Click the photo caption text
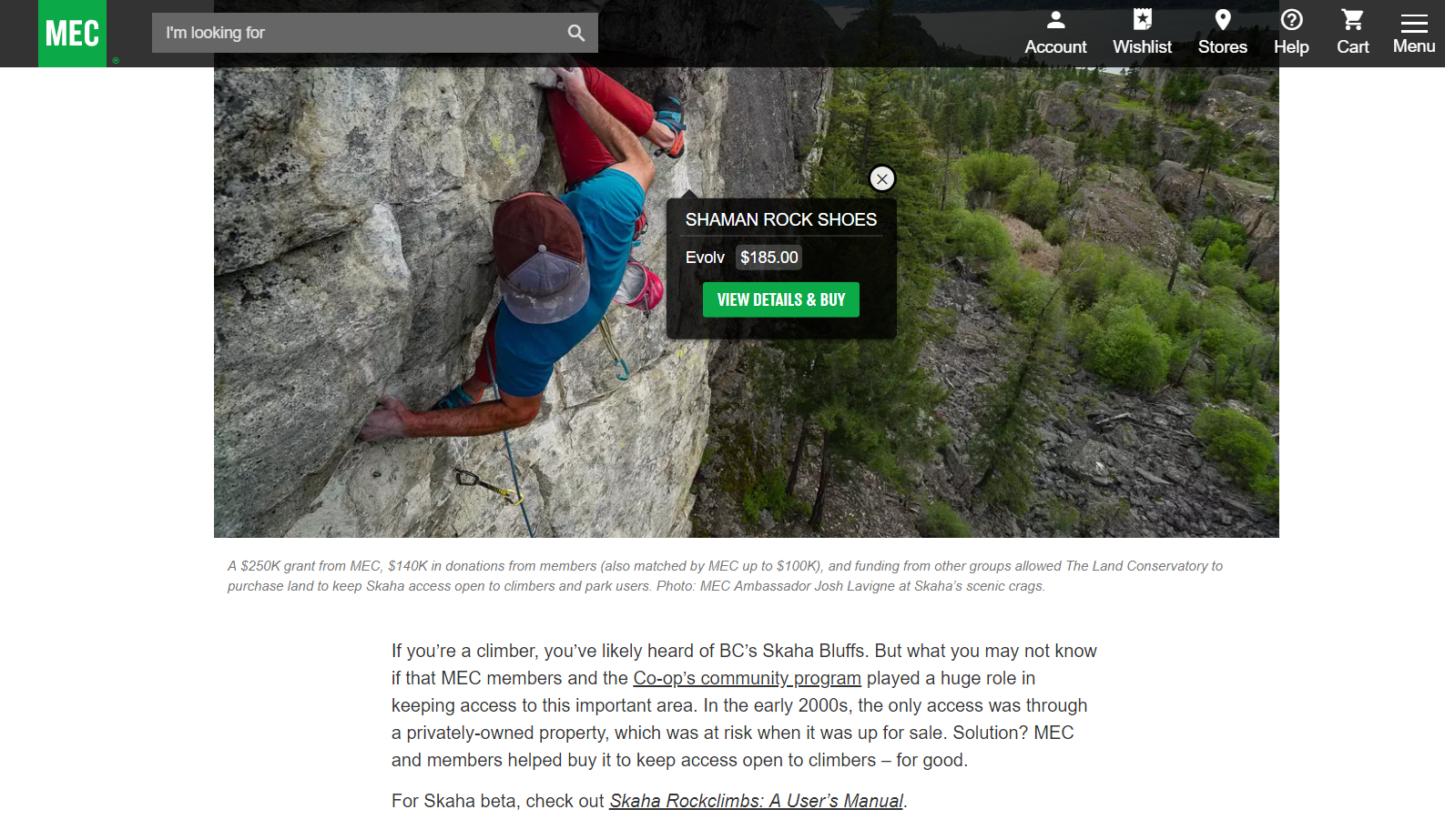Viewport: 1445px width, 840px height. 725,576
